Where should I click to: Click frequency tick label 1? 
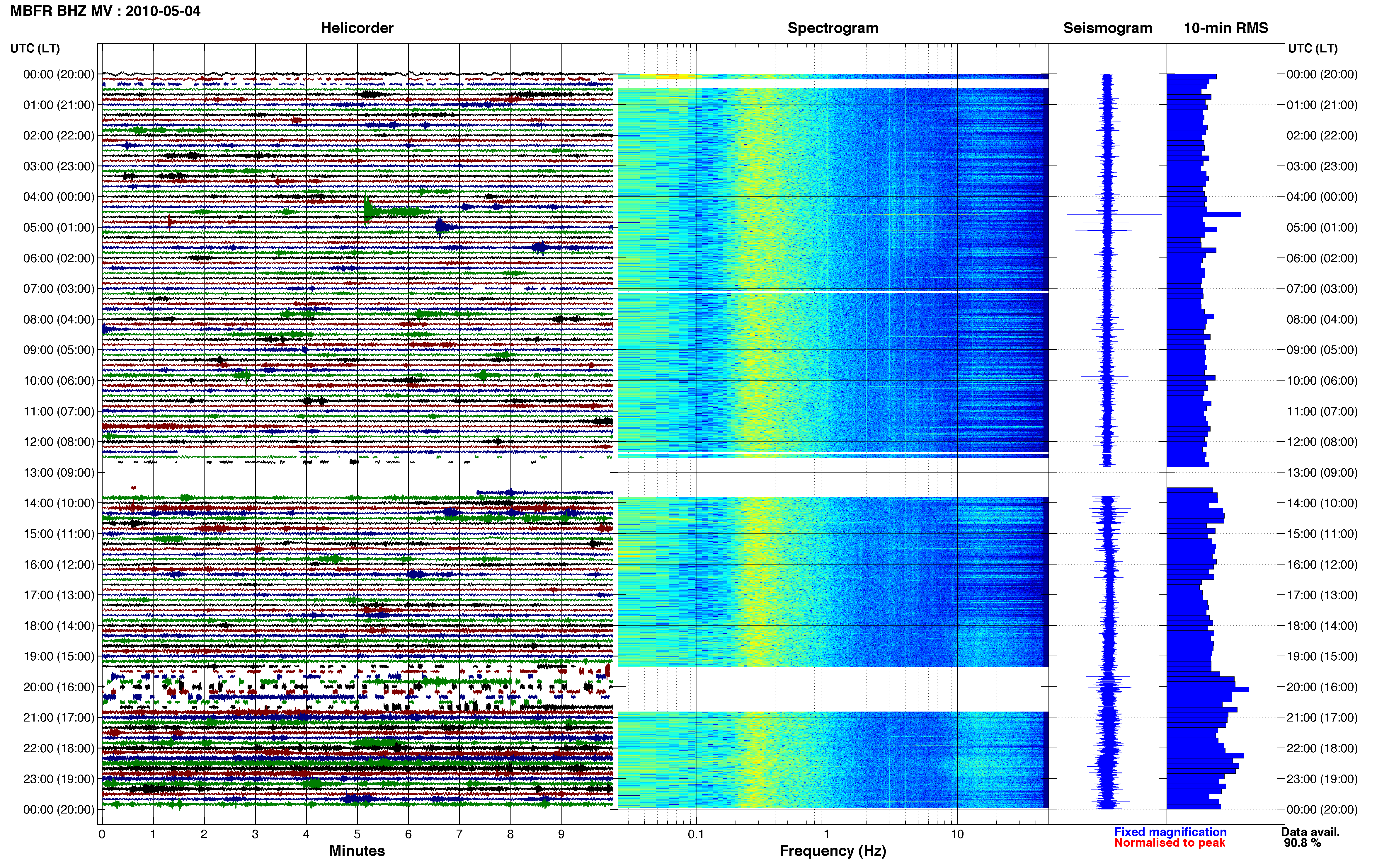pyautogui.click(x=827, y=835)
